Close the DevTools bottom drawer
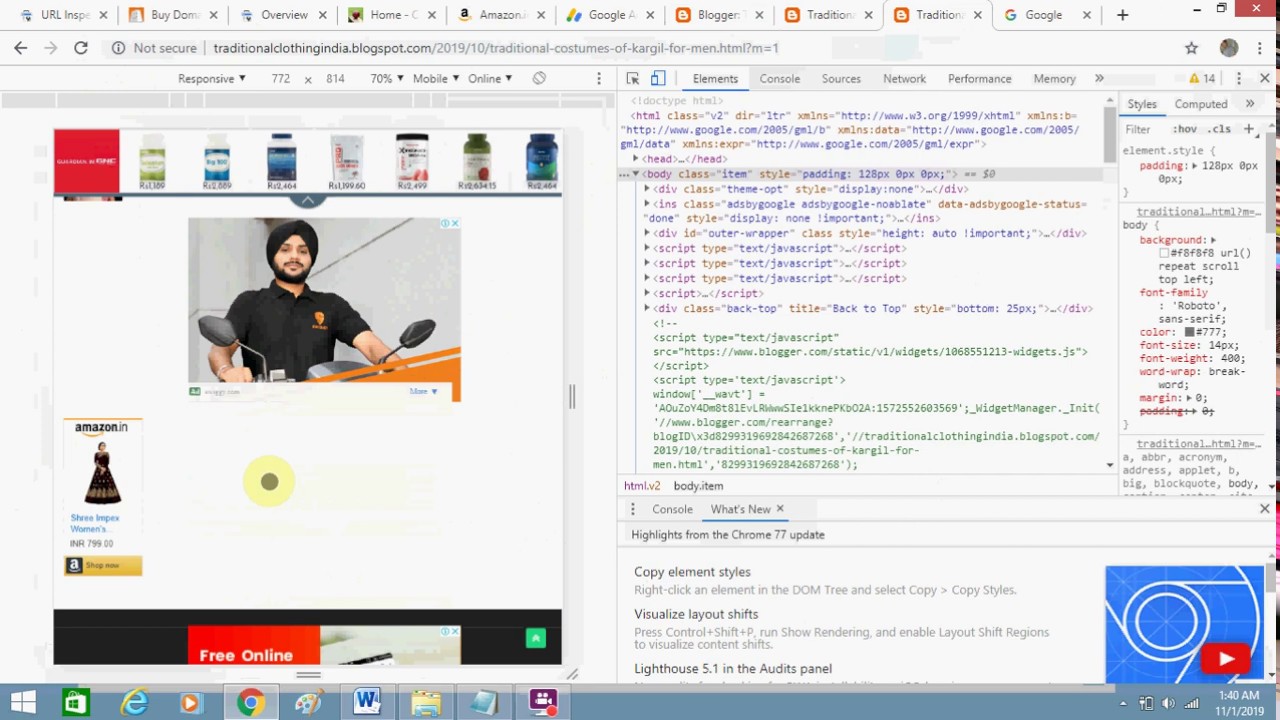This screenshot has height=720, width=1280. [x=1264, y=509]
